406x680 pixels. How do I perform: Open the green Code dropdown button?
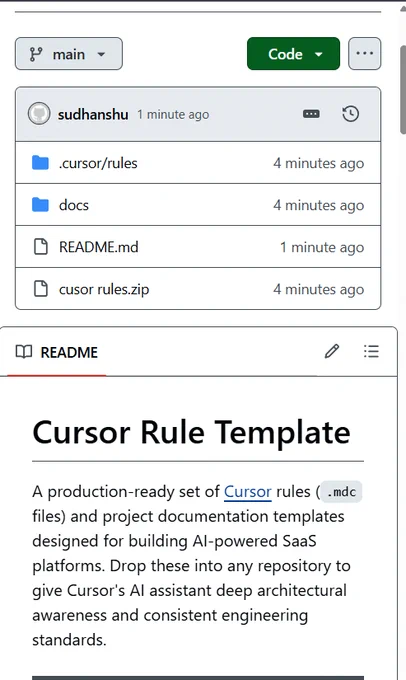point(293,54)
